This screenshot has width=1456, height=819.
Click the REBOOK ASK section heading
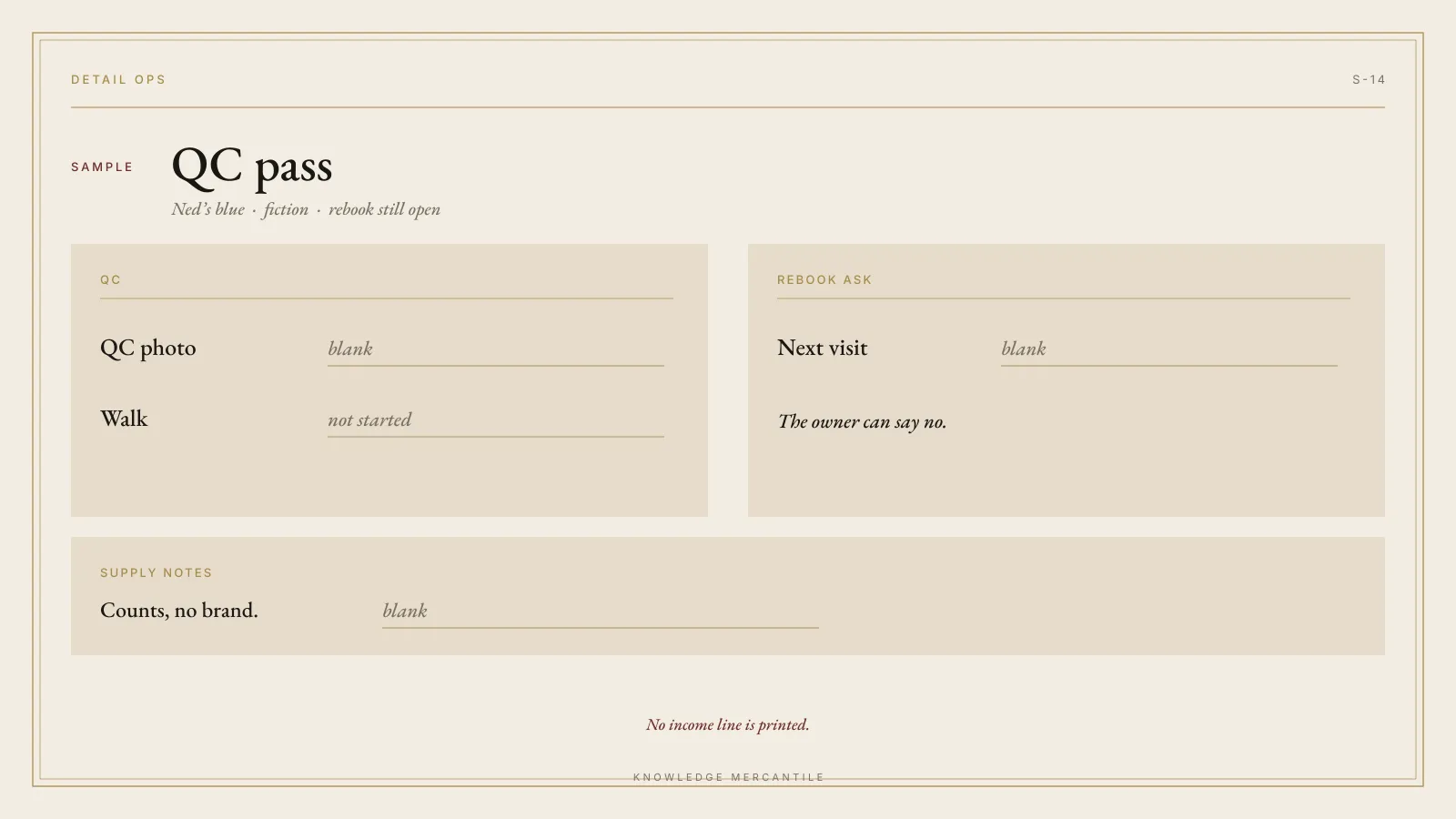click(824, 279)
